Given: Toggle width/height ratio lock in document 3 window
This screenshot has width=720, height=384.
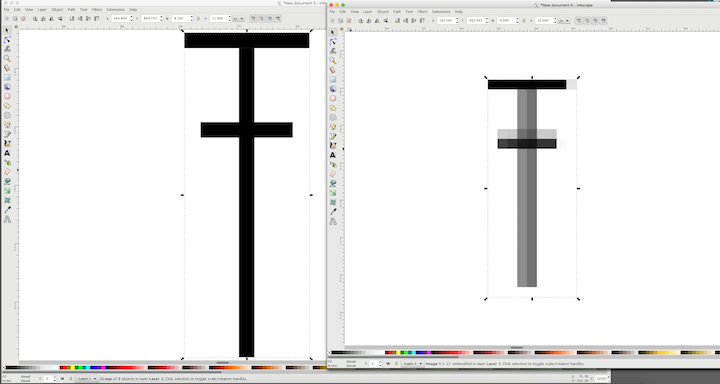Looking at the screenshot, I should pyautogui.click(x=198, y=18).
